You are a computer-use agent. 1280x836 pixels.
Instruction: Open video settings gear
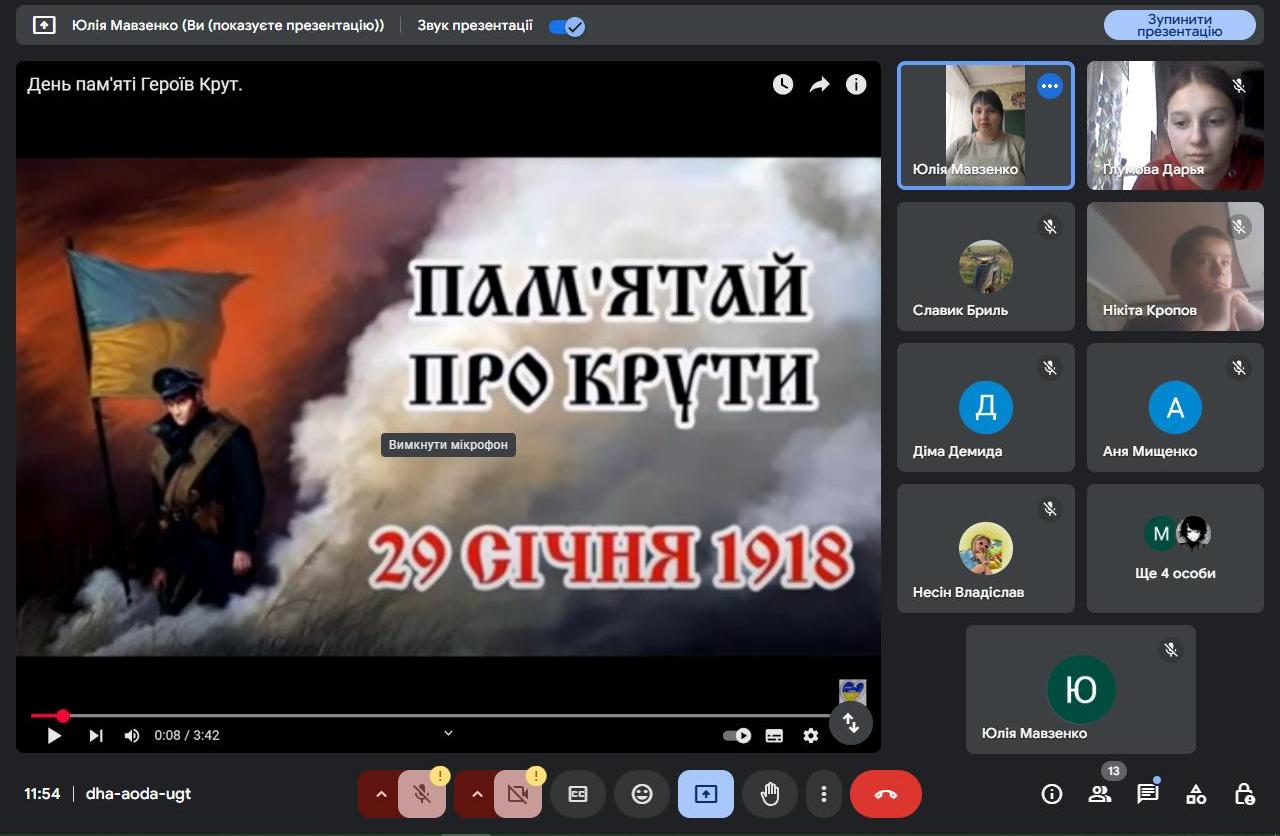click(x=811, y=736)
